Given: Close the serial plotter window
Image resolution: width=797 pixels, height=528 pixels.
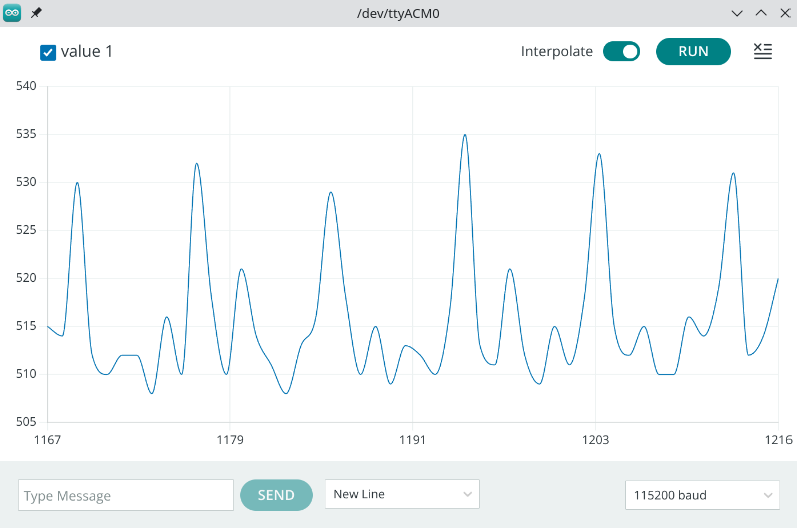Looking at the screenshot, I should [x=785, y=13].
